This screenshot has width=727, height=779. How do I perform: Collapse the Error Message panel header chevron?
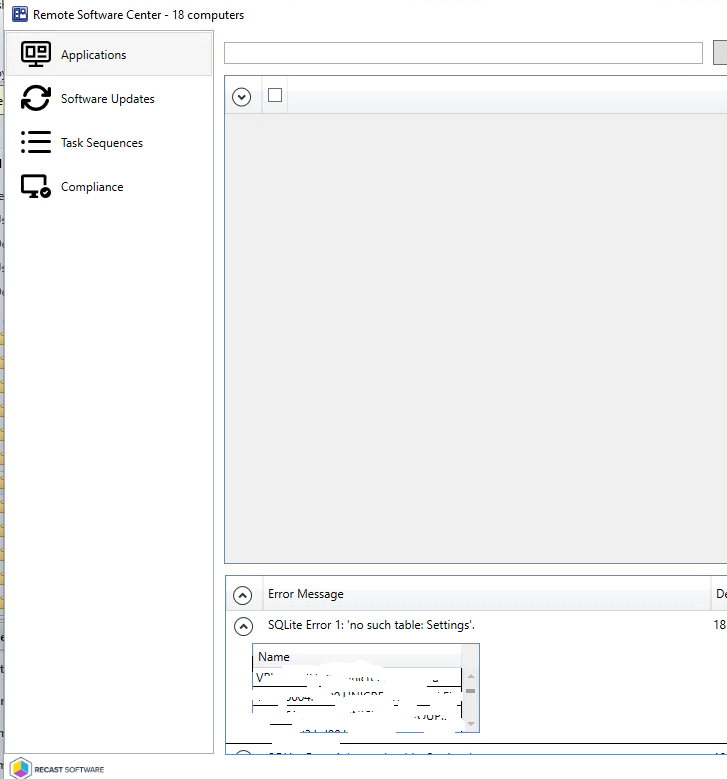click(x=242, y=595)
